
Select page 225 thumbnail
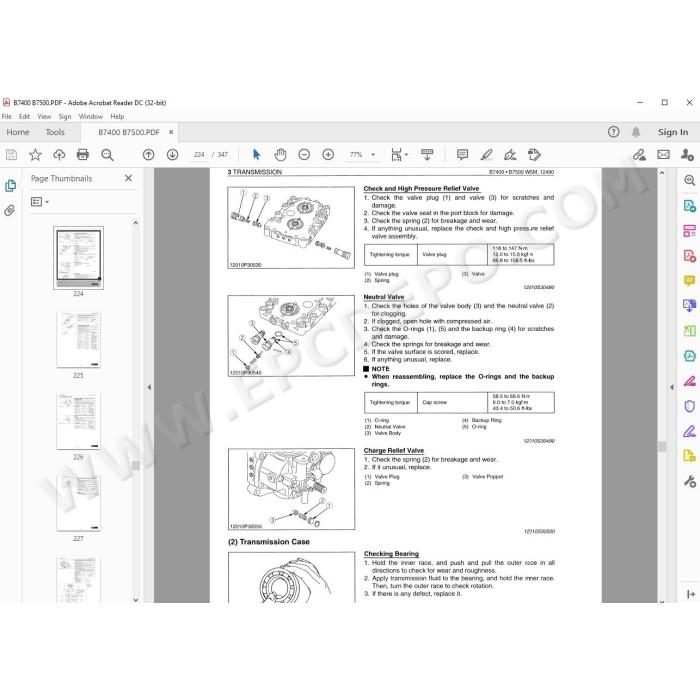[x=78, y=340]
